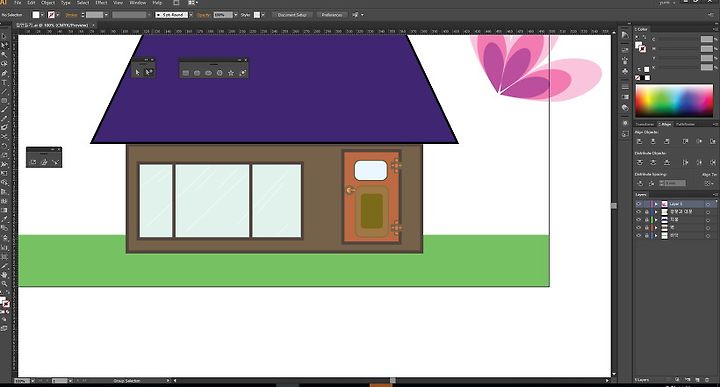Pick the Group Selection tool in the floating panel
The image size is (720, 387).
(x=149, y=72)
